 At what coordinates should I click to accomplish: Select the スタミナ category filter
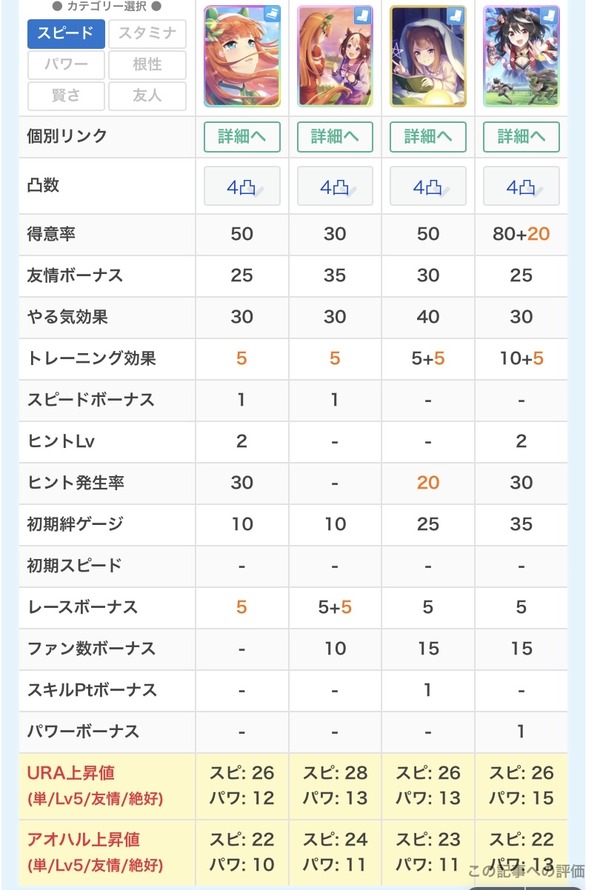[147, 33]
